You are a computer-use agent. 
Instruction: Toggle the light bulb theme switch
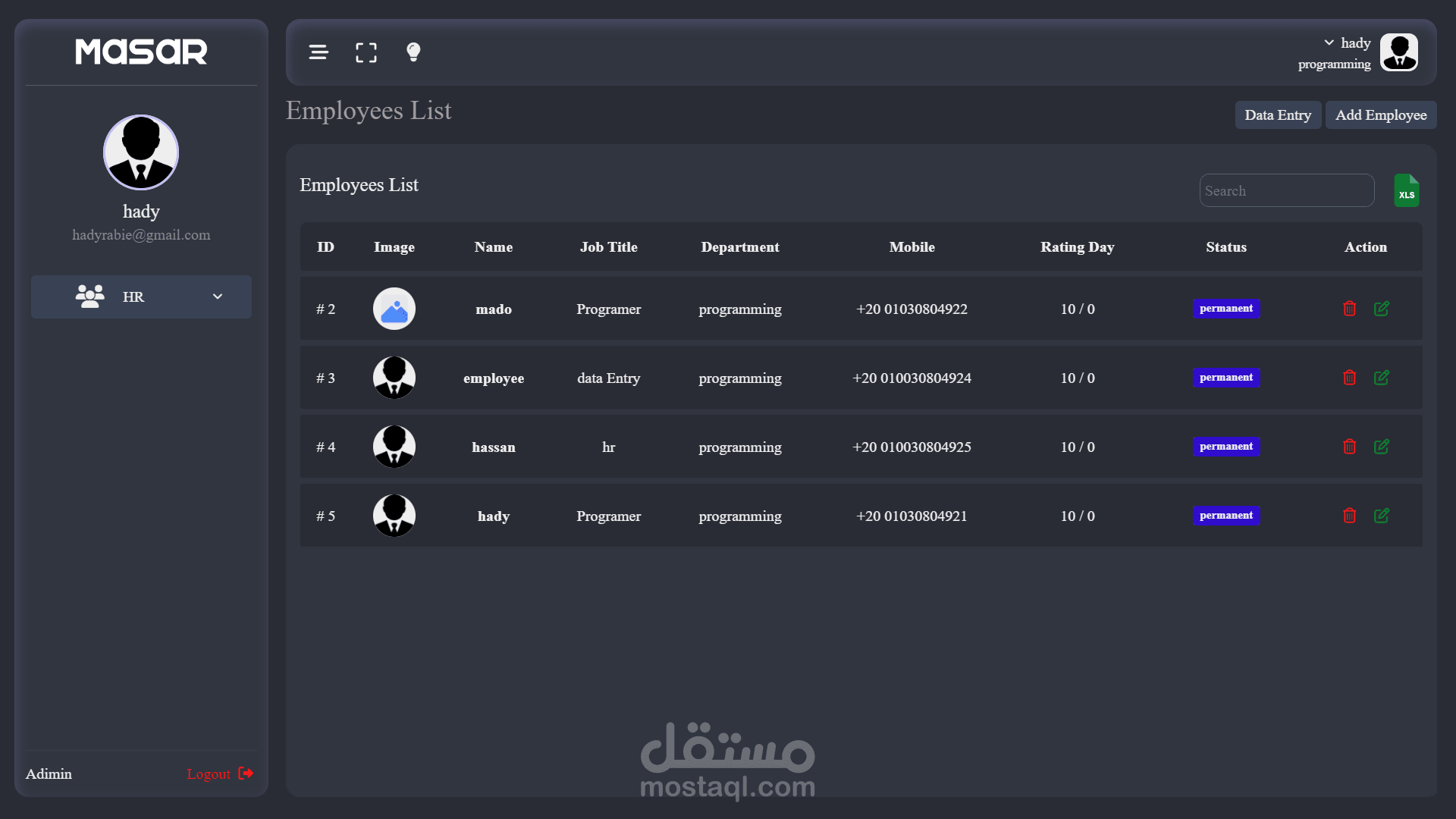[413, 52]
